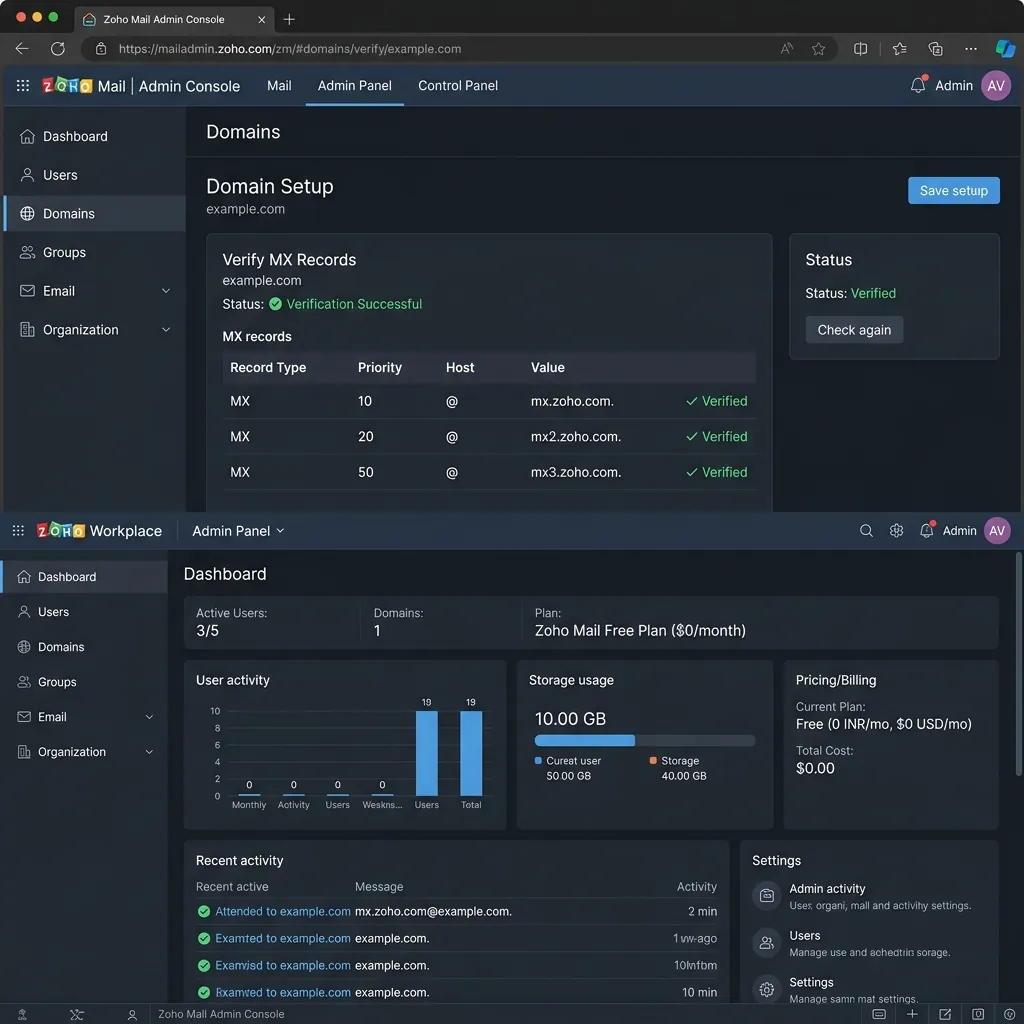The width and height of the screenshot is (1024, 1024).
Task: Click the mx2.zoho.com. record value
Action: pos(575,436)
